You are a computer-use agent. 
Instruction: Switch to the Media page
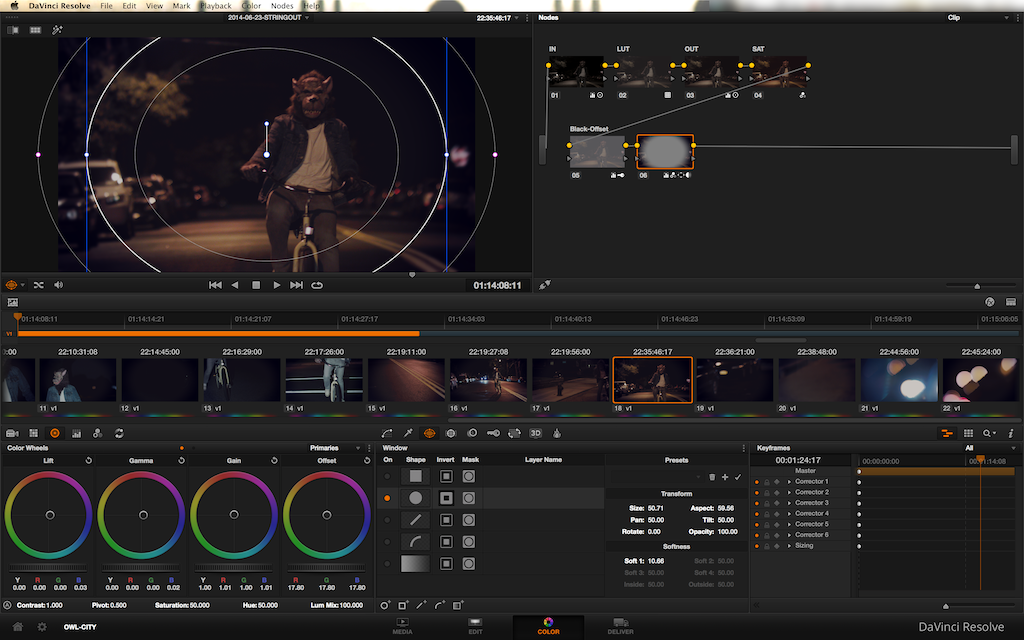pos(402,626)
